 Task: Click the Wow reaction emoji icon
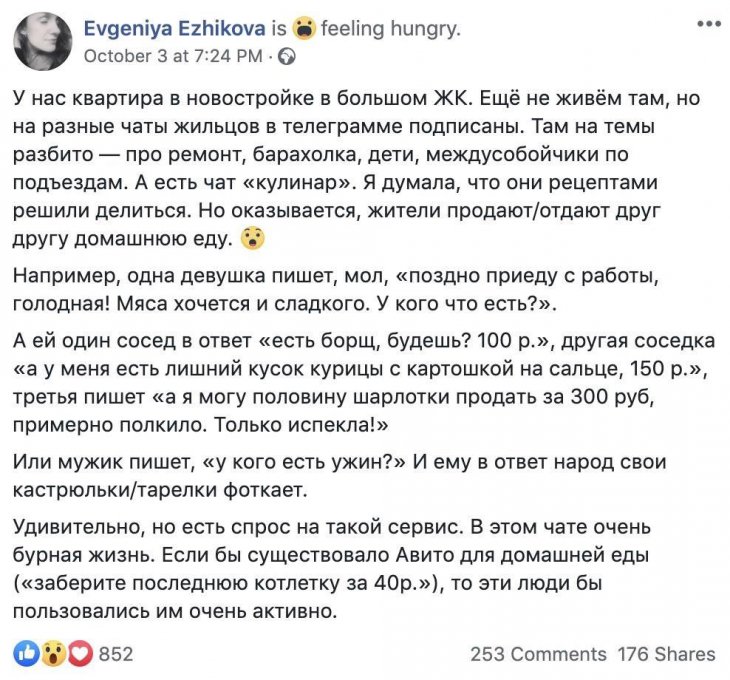tap(53, 654)
